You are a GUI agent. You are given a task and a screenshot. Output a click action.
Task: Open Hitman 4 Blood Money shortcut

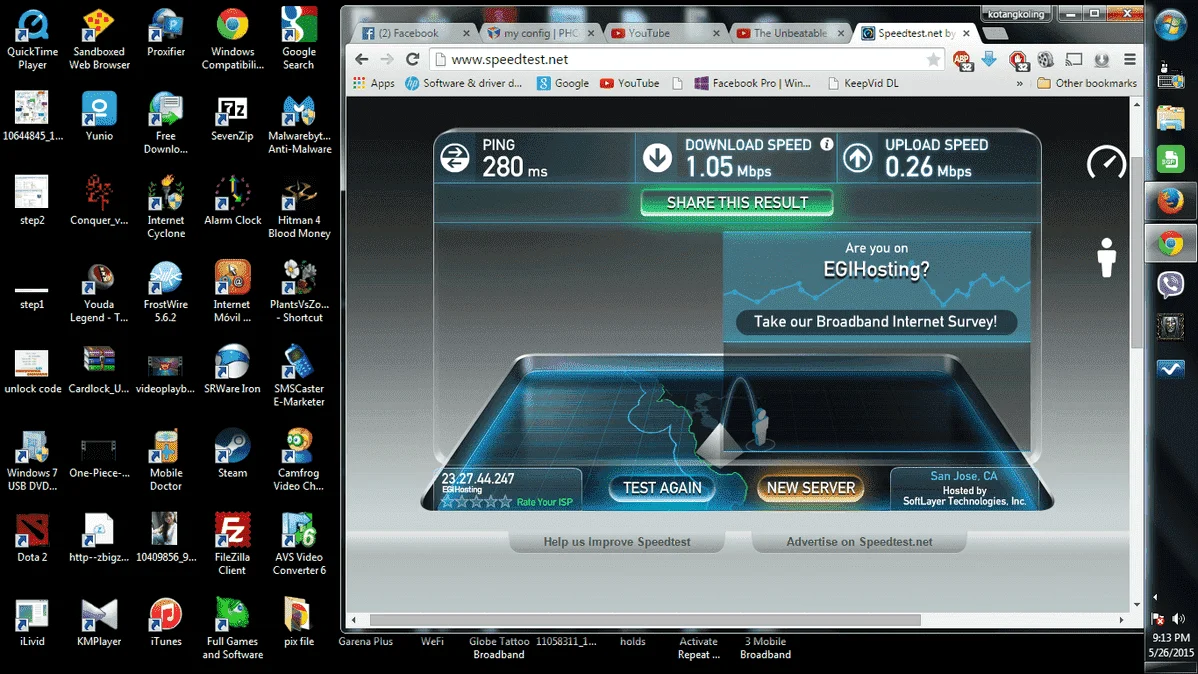pyautogui.click(x=299, y=208)
